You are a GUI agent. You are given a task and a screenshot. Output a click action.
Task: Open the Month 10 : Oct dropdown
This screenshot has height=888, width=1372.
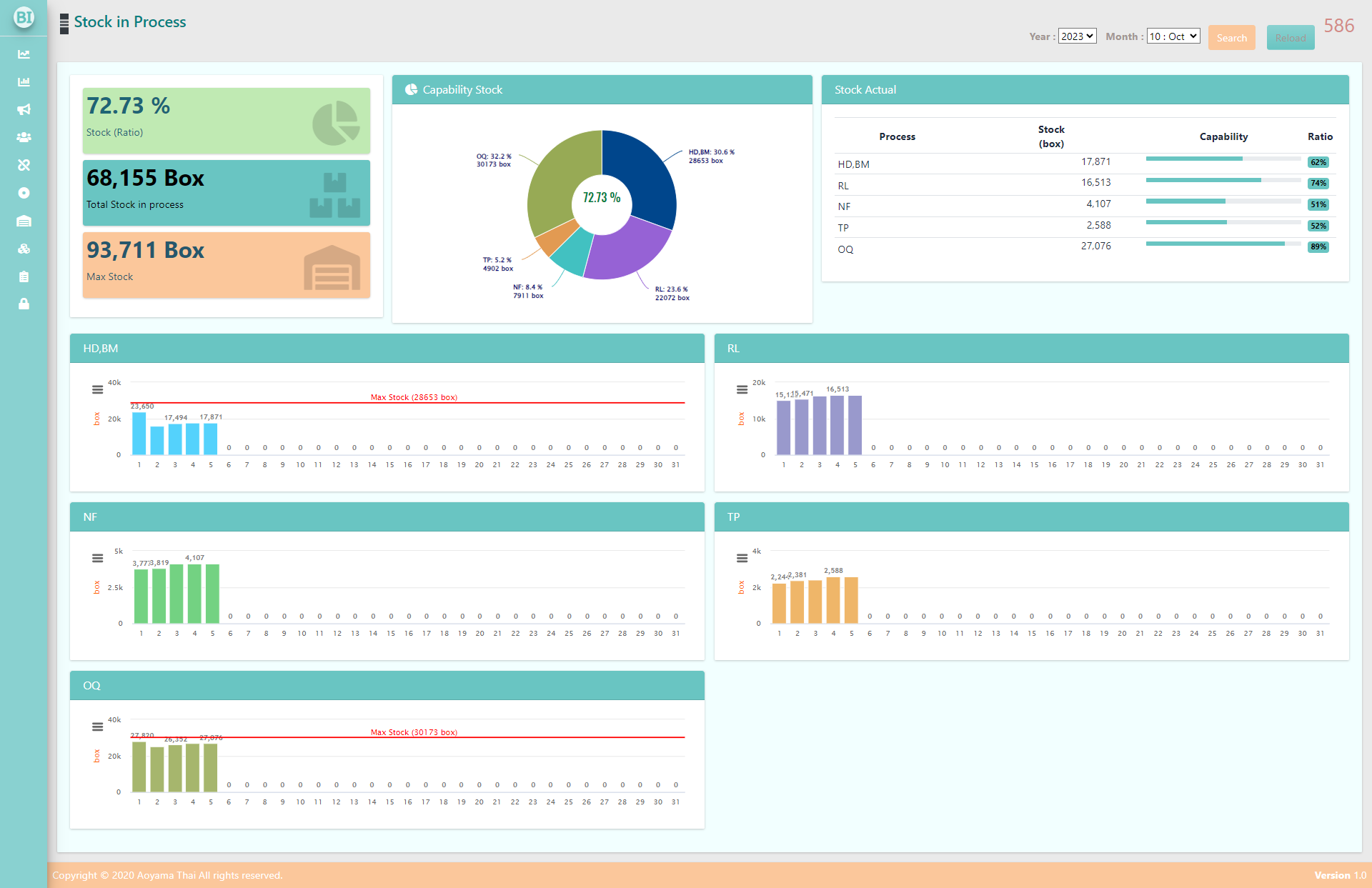click(1173, 36)
